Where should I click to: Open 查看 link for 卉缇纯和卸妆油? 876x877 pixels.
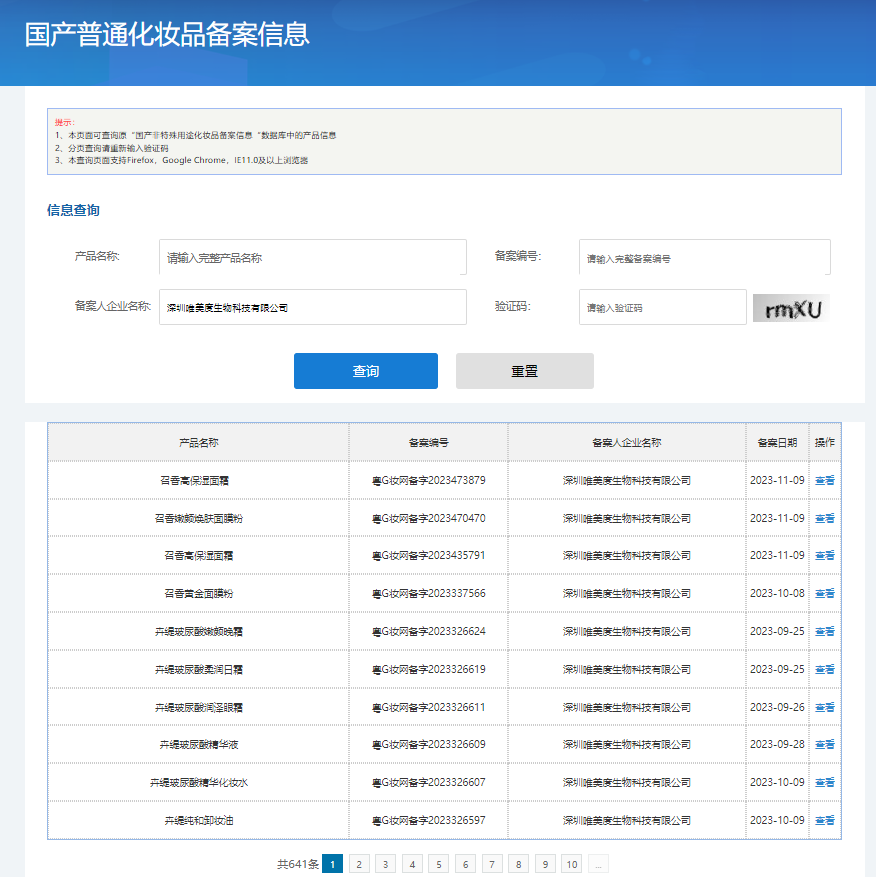[824, 820]
